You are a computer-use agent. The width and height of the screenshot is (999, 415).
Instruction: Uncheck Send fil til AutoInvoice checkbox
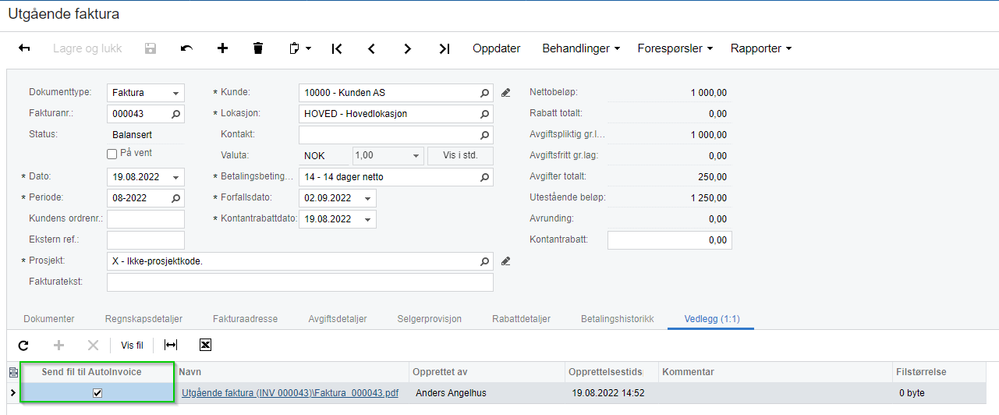pyautogui.click(x=97, y=394)
